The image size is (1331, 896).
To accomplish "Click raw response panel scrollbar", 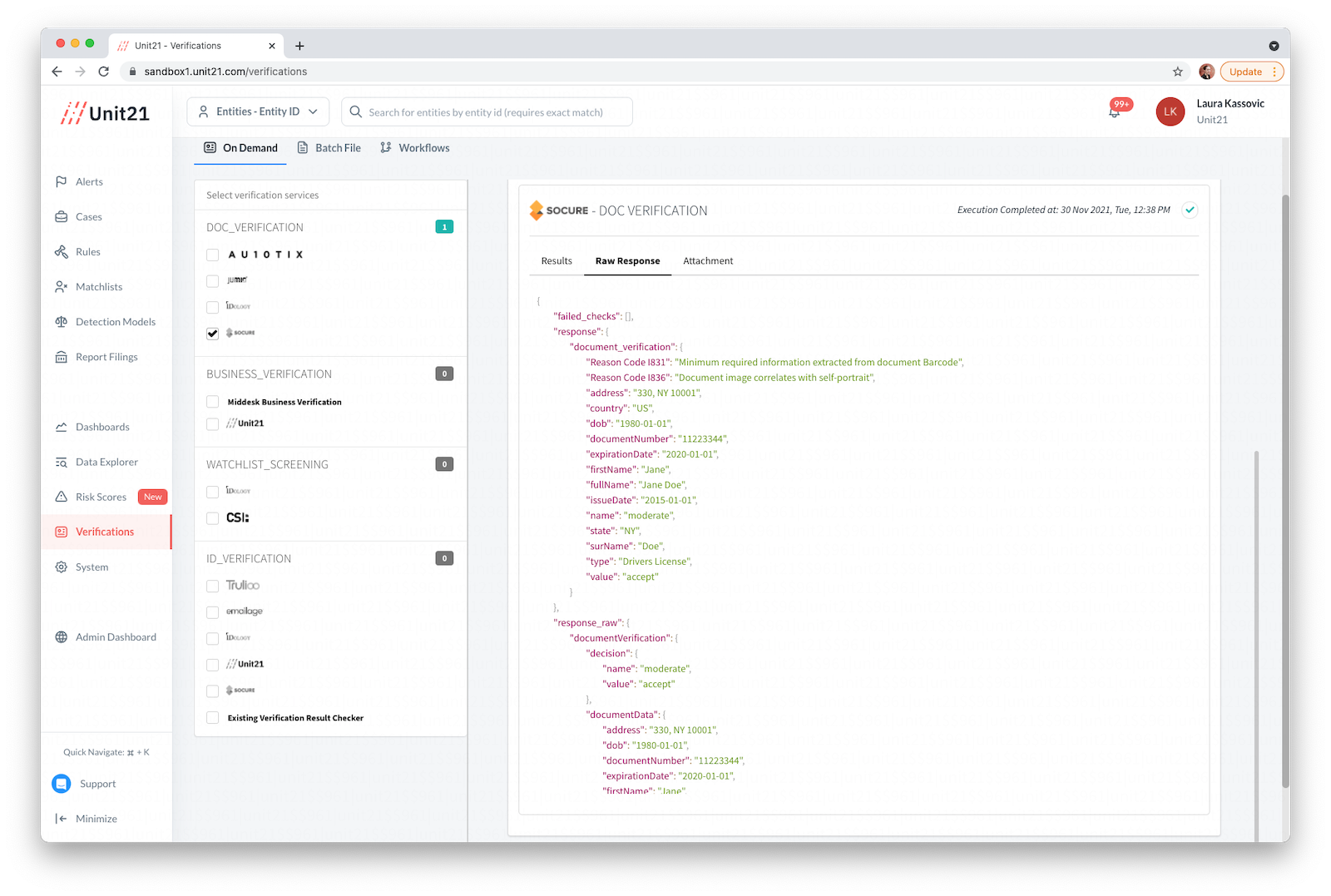I will coord(1256,646).
